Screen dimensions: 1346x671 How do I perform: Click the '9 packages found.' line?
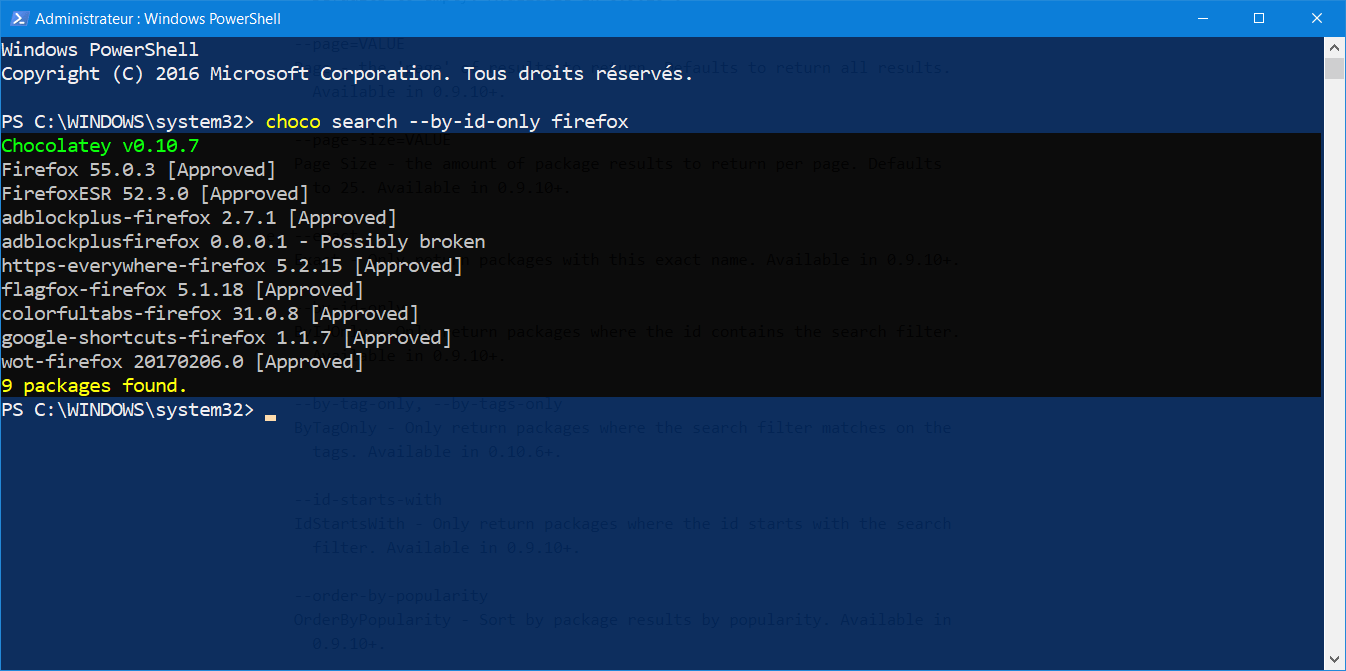coord(95,386)
